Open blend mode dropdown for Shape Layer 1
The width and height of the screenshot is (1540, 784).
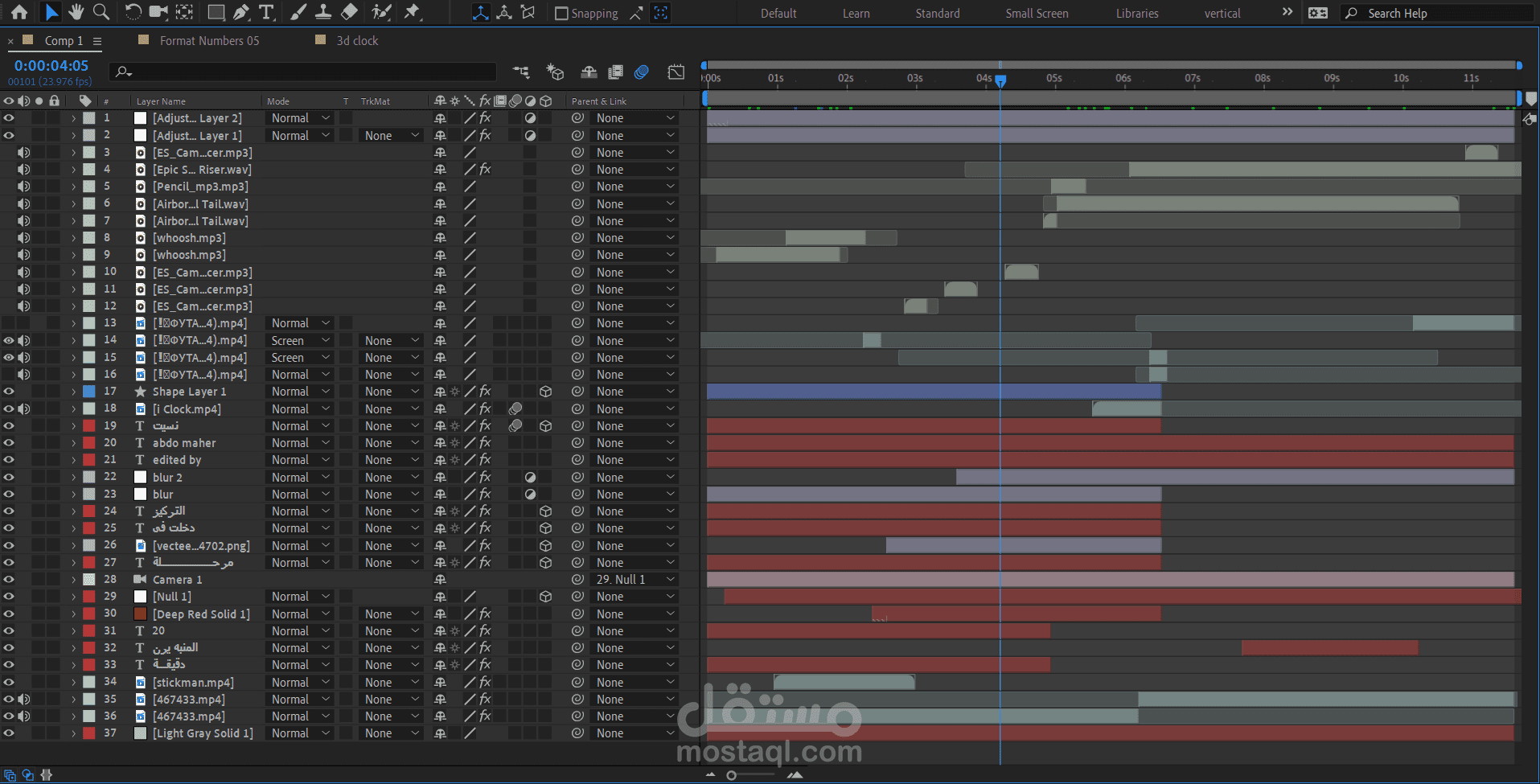tap(300, 392)
